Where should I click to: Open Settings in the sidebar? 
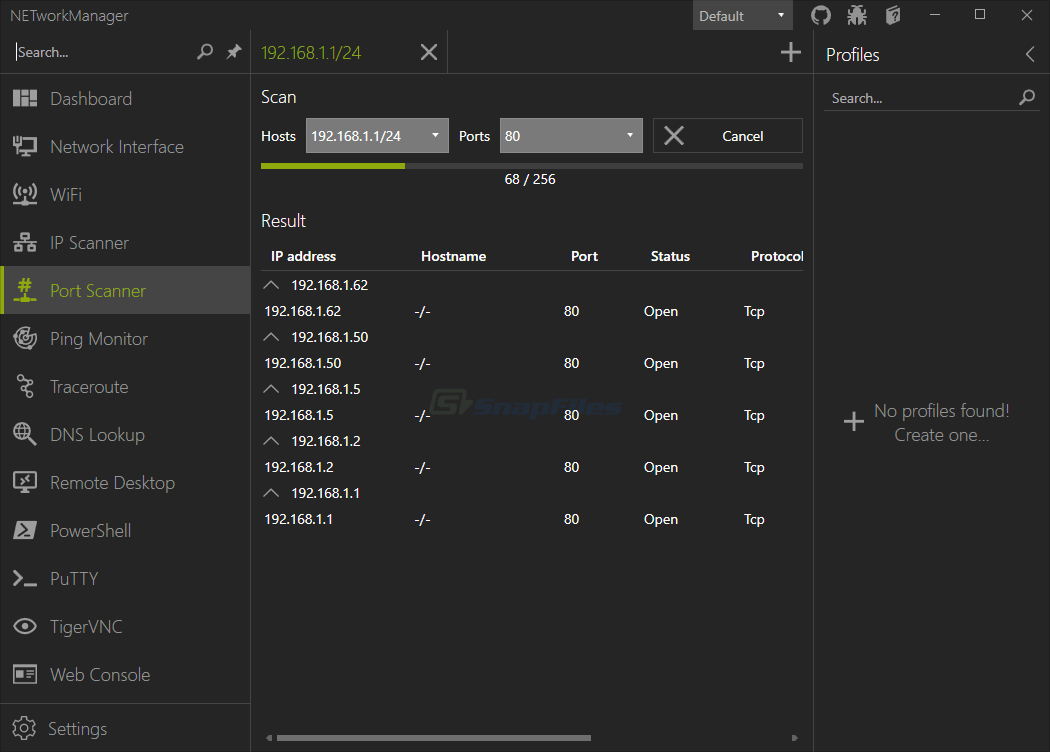[126, 728]
